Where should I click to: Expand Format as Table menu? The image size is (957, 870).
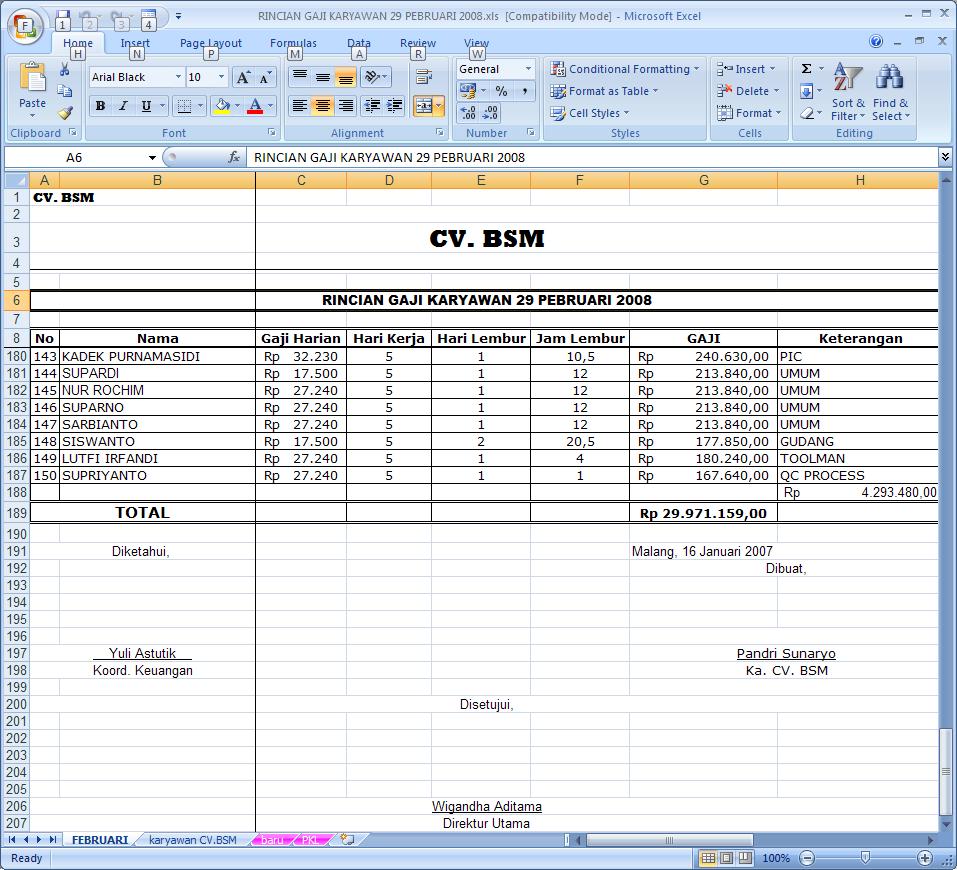604,91
